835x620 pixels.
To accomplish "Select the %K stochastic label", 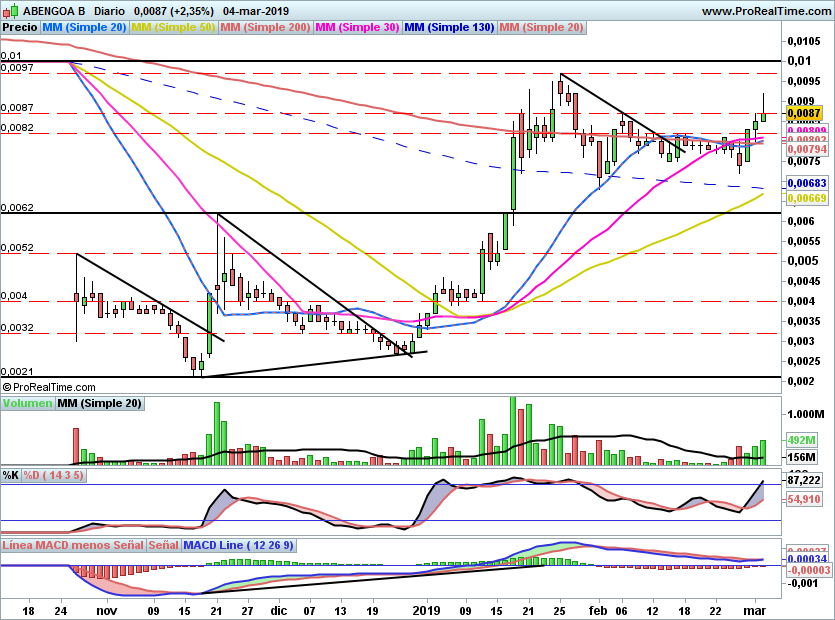I will [x=11, y=475].
